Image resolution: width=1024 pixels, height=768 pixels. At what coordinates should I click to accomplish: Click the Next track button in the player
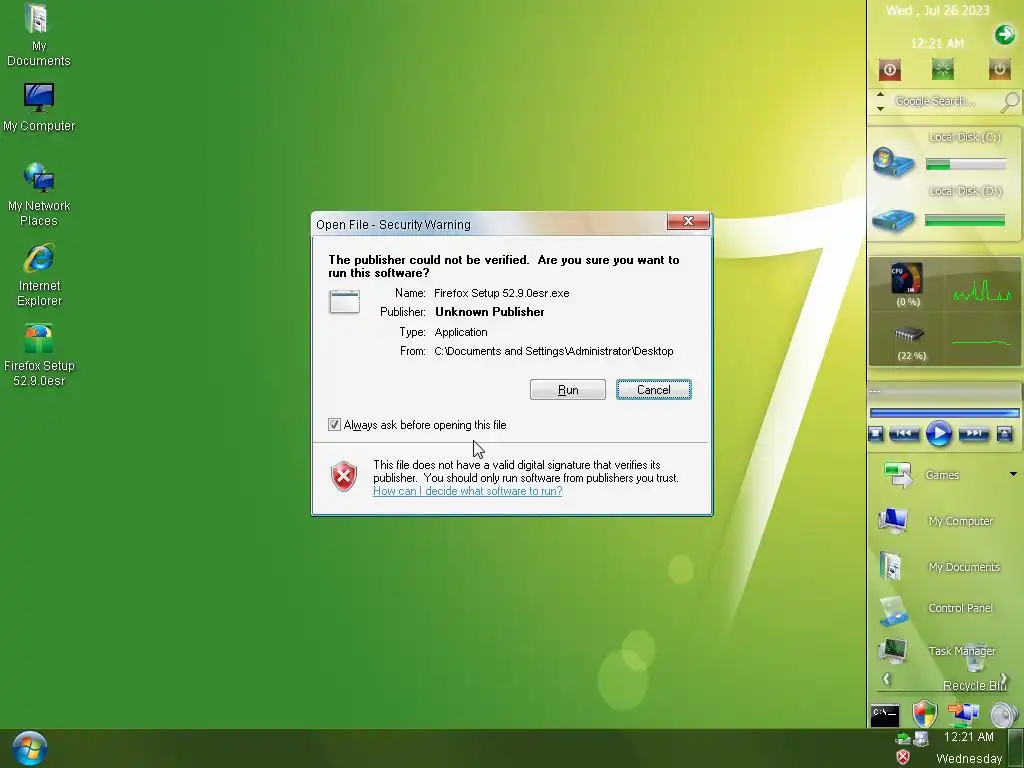point(973,434)
